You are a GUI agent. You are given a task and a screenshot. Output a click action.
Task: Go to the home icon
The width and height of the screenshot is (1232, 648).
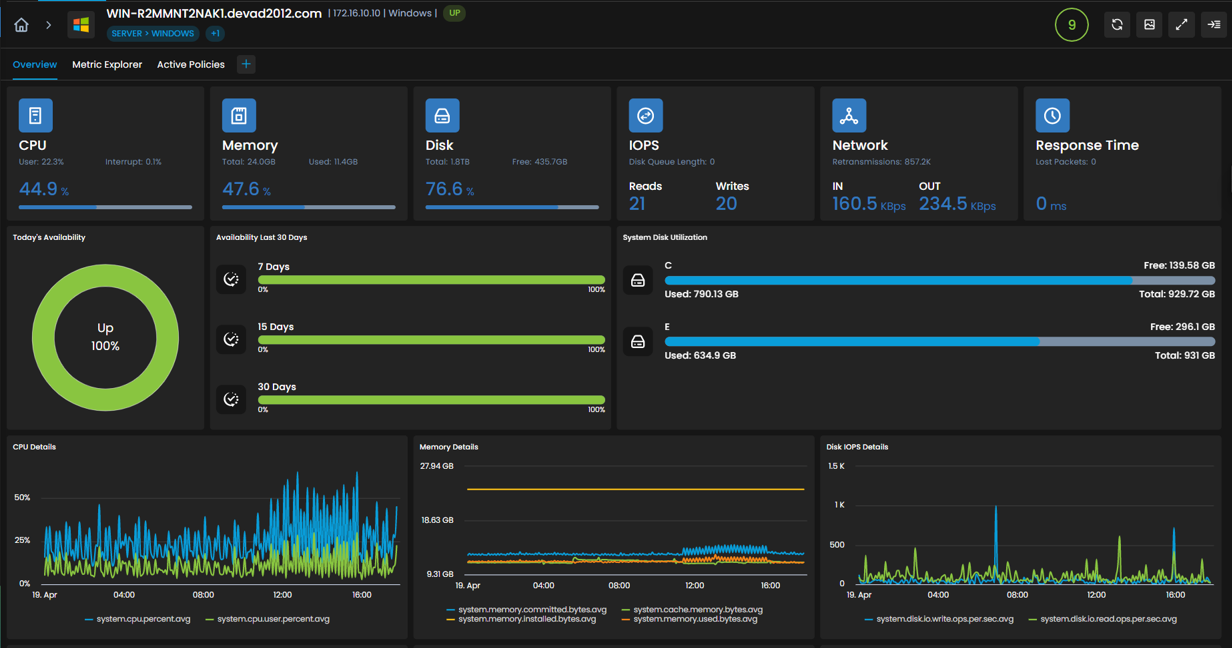(x=21, y=24)
